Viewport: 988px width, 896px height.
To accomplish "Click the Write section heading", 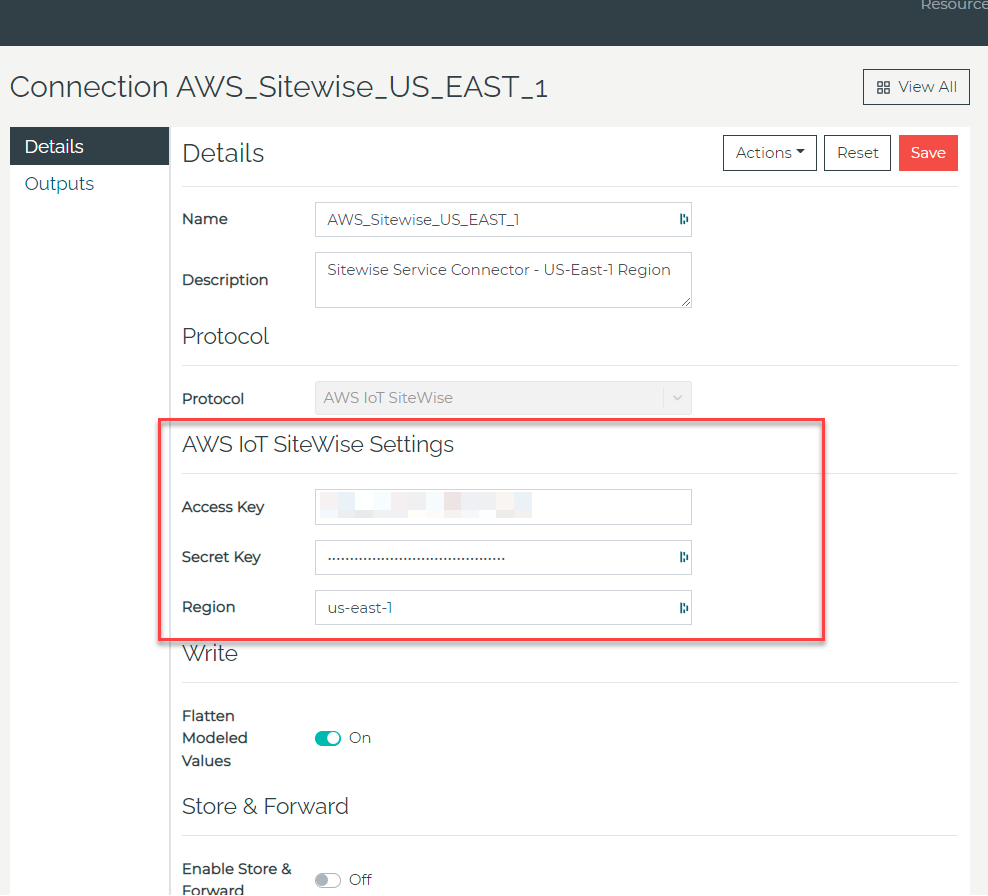I will coord(210,653).
